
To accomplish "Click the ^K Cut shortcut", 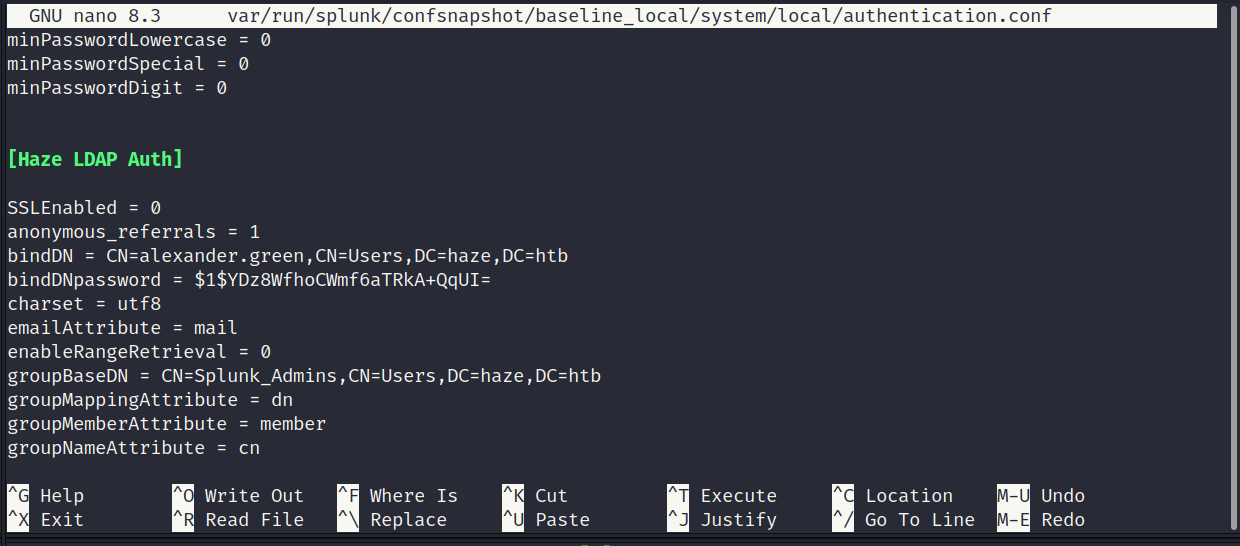I will 535,496.
